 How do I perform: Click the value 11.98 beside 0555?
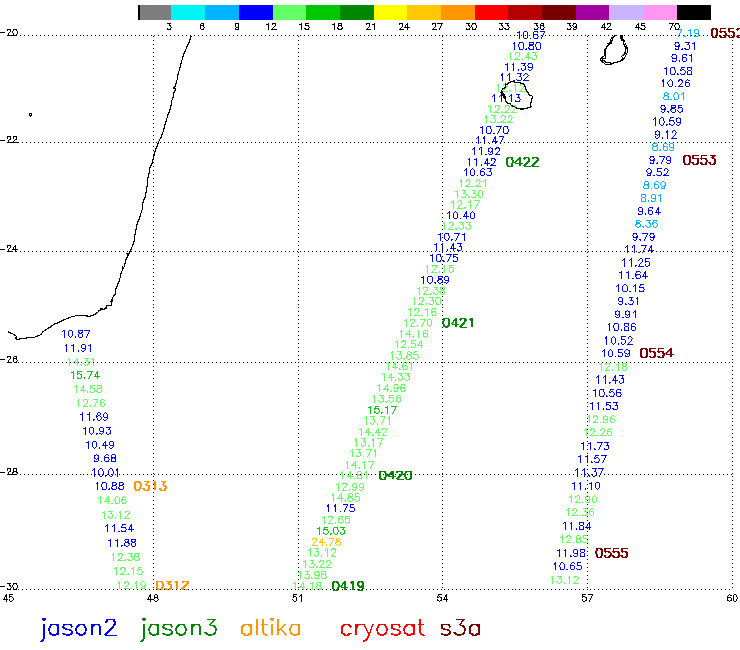coord(571,553)
